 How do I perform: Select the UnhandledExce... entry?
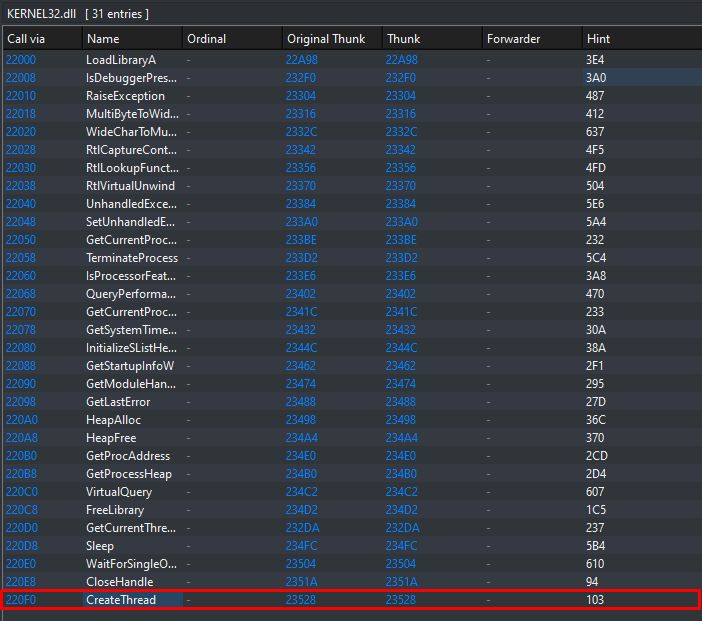point(131,204)
